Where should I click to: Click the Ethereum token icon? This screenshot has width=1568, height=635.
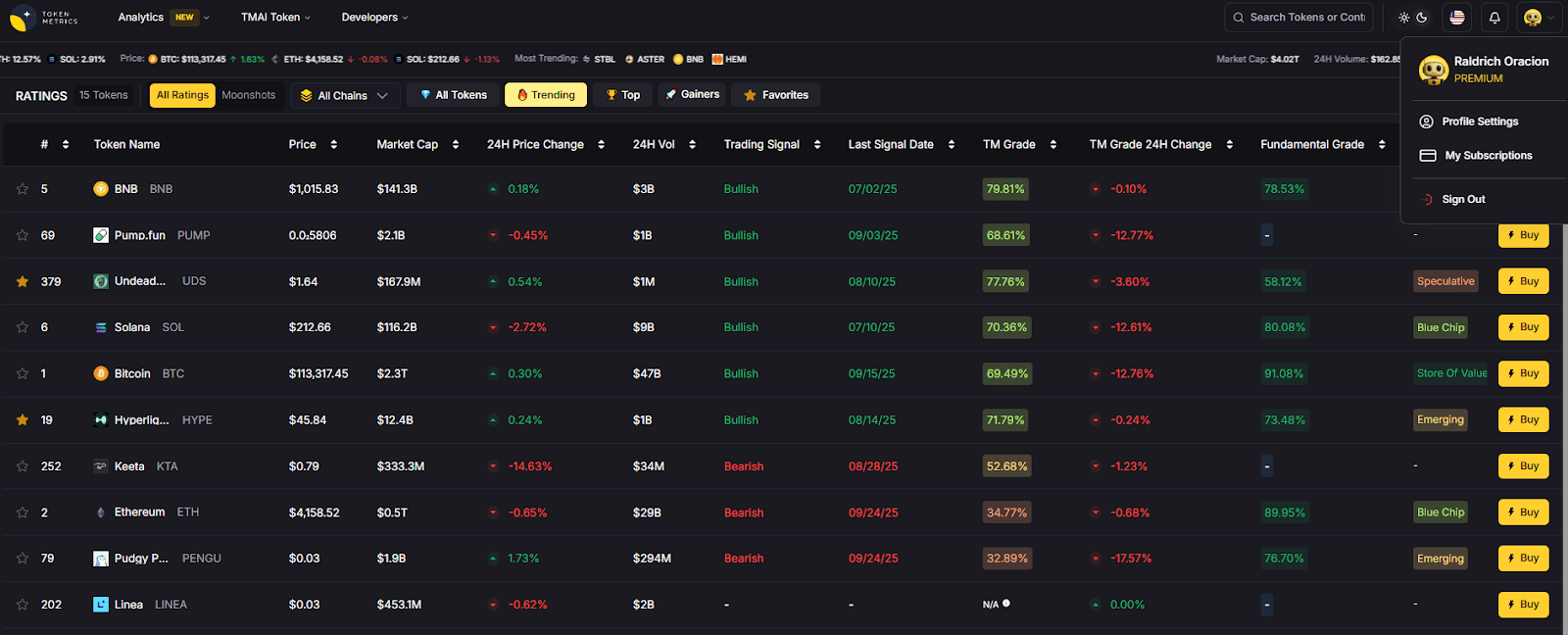point(101,513)
